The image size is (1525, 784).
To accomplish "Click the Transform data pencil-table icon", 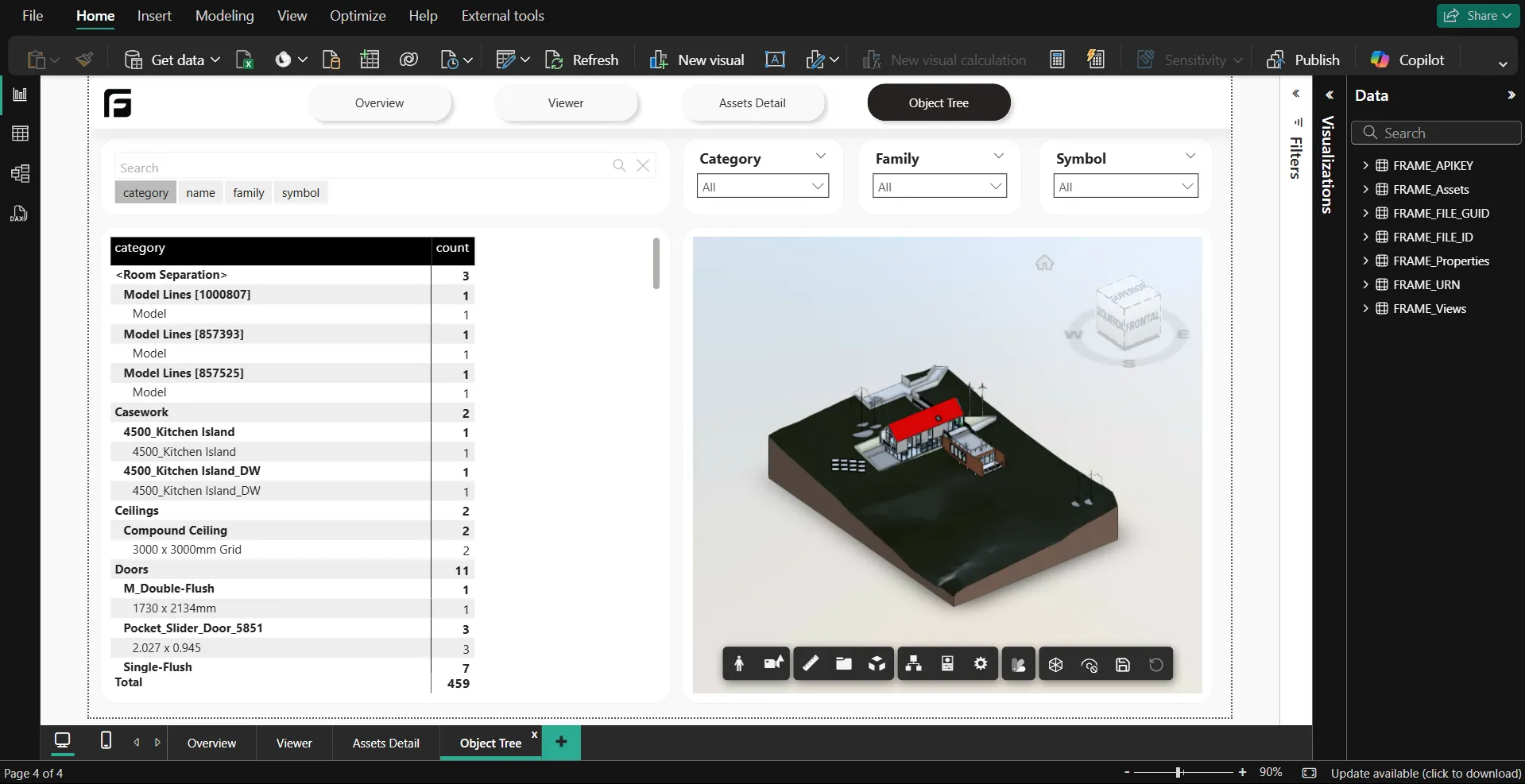I will 505,60.
